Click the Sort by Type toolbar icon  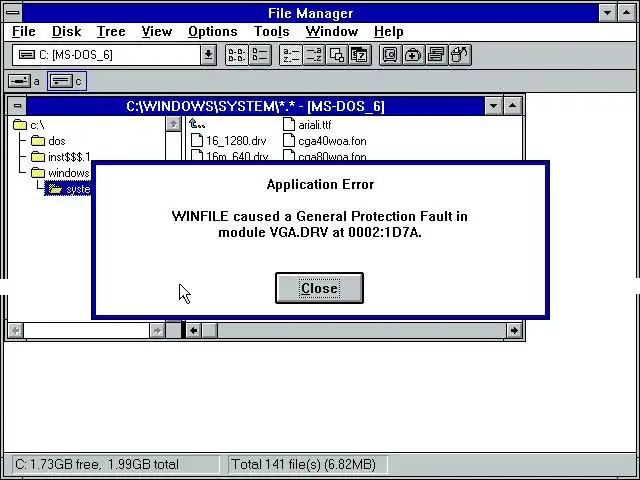tap(314, 55)
